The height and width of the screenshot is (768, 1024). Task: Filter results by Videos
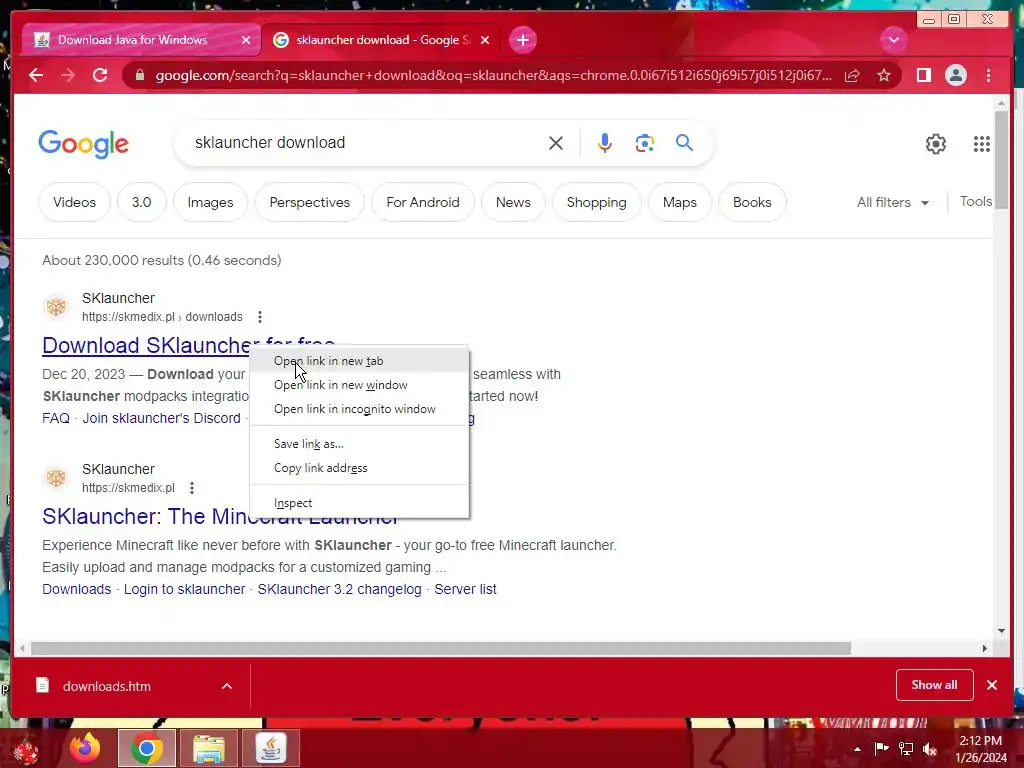[x=74, y=202]
